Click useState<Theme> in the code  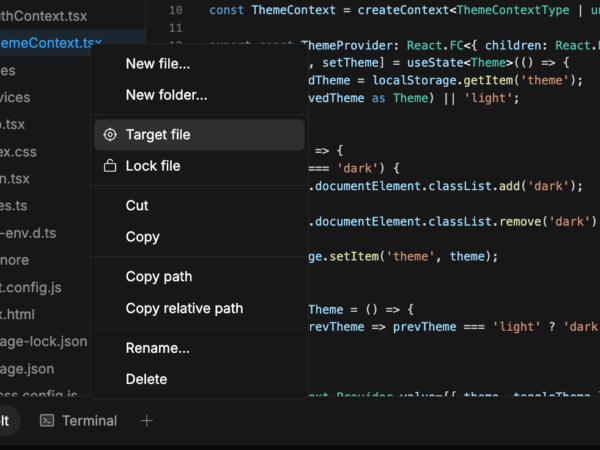pyautogui.click(x=460, y=62)
